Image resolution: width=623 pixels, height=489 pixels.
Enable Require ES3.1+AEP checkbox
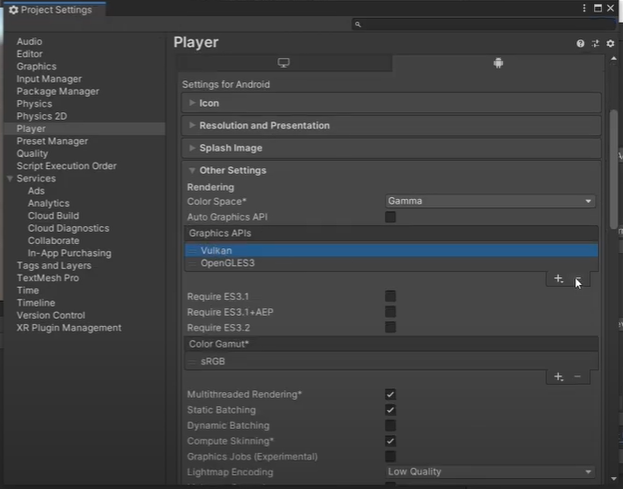[390, 312]
